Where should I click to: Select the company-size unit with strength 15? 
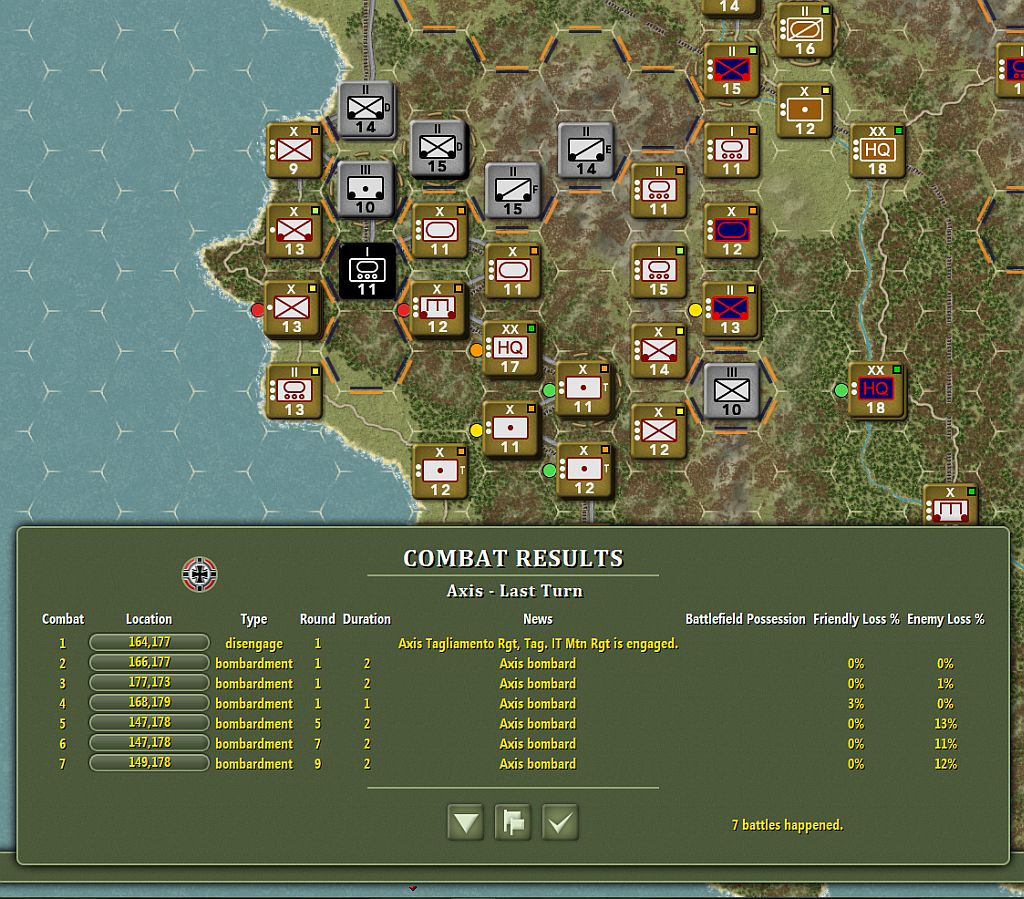[659, 271]
